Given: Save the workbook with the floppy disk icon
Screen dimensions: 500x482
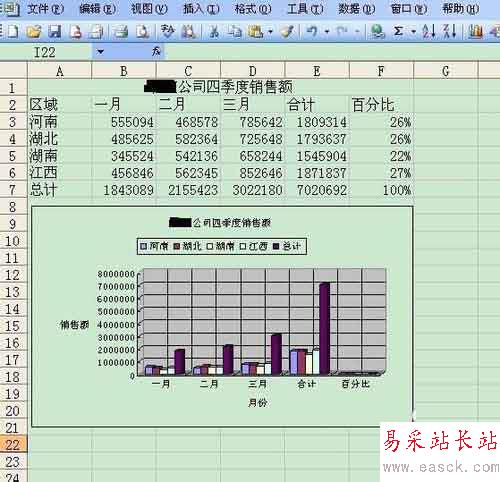Looking at the screenshot, I should pyautogui.click(x=55, y=32).
